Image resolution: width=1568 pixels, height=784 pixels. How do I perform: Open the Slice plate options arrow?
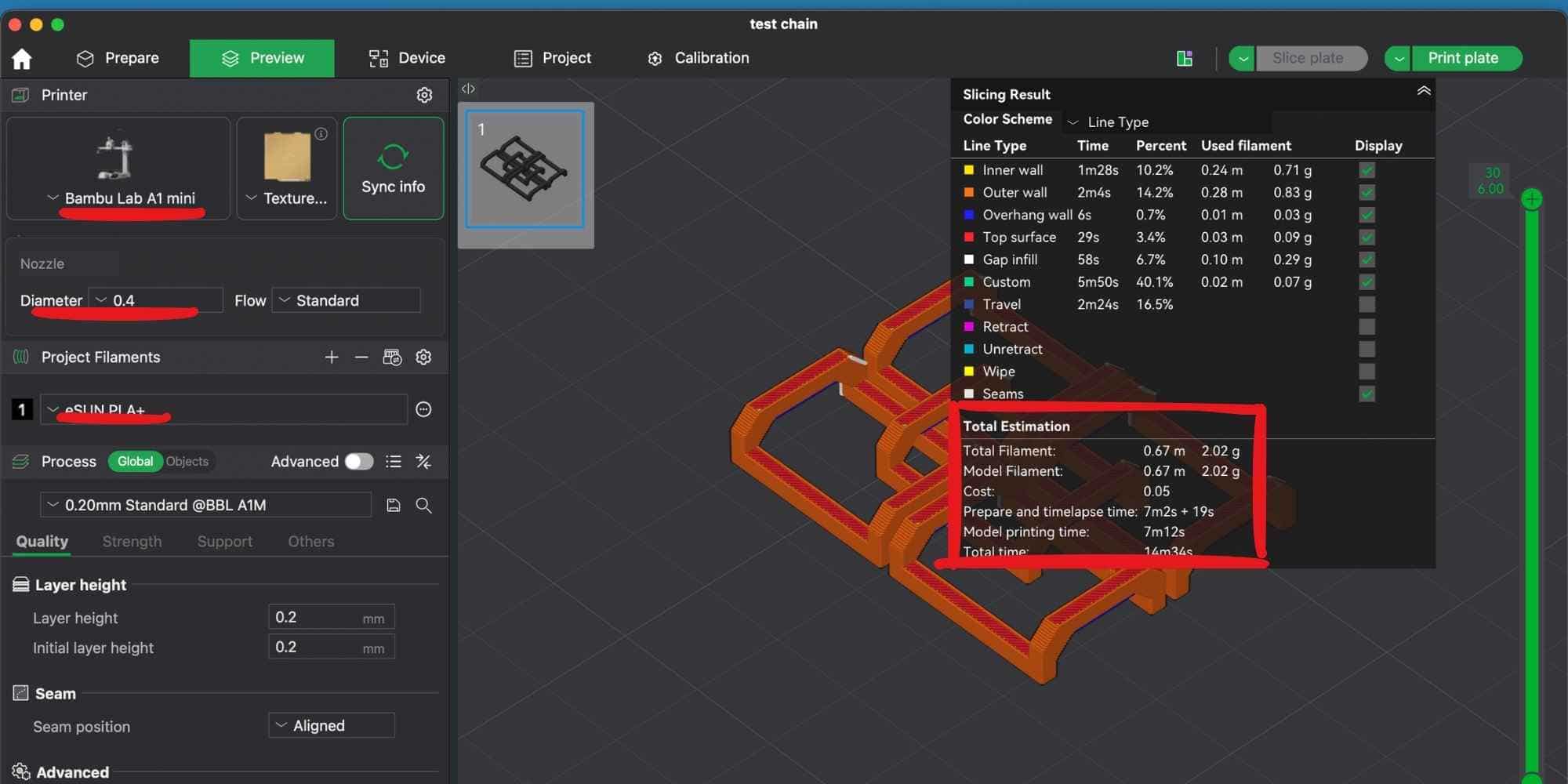[x=1243, y=59]
